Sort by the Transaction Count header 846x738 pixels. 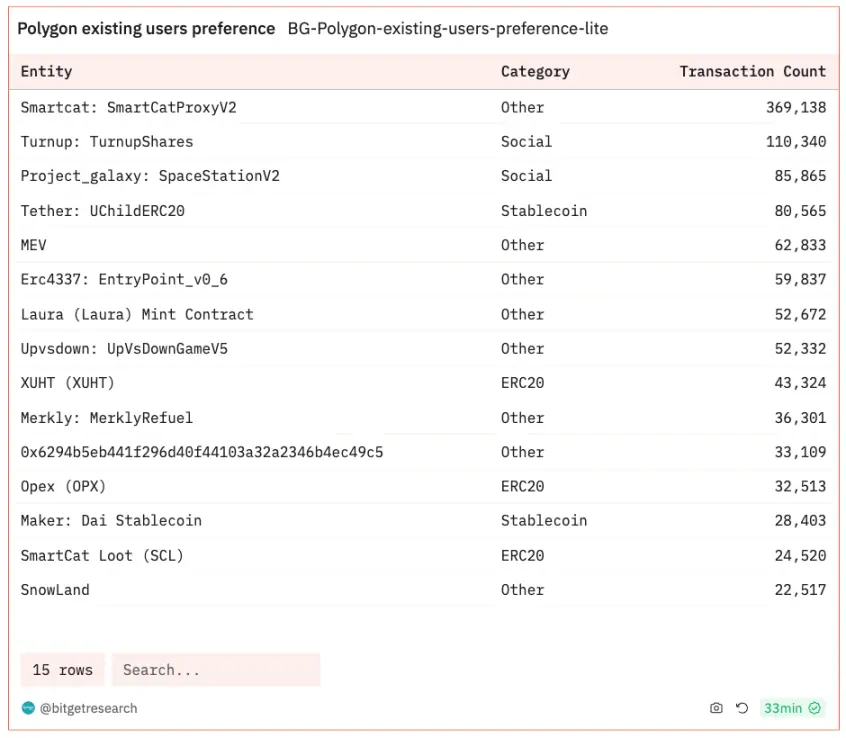pyautogui.click(x=752, y=72)
